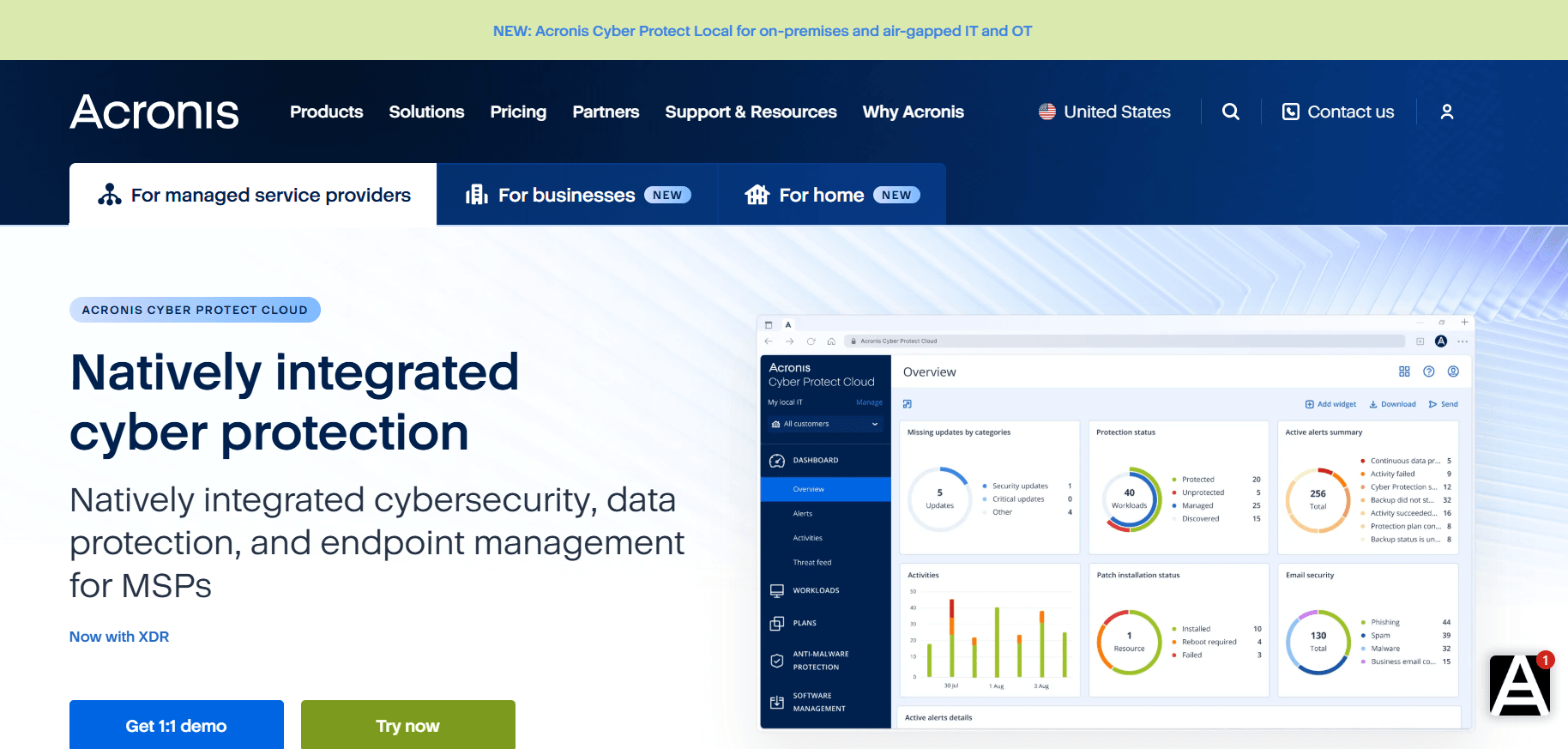Click the browser refresh icon in mockup

[x=811, y=341]
